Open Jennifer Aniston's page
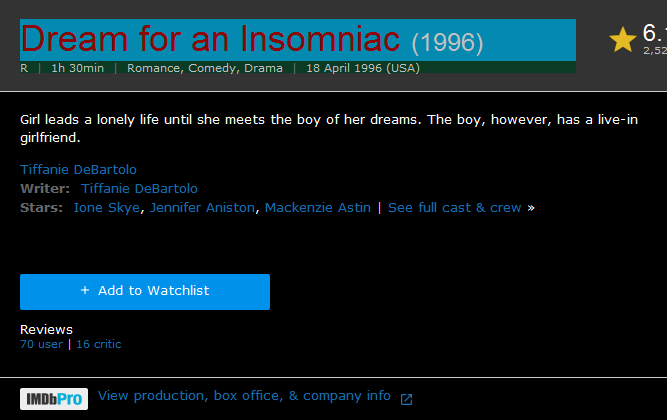 (202, 208)
